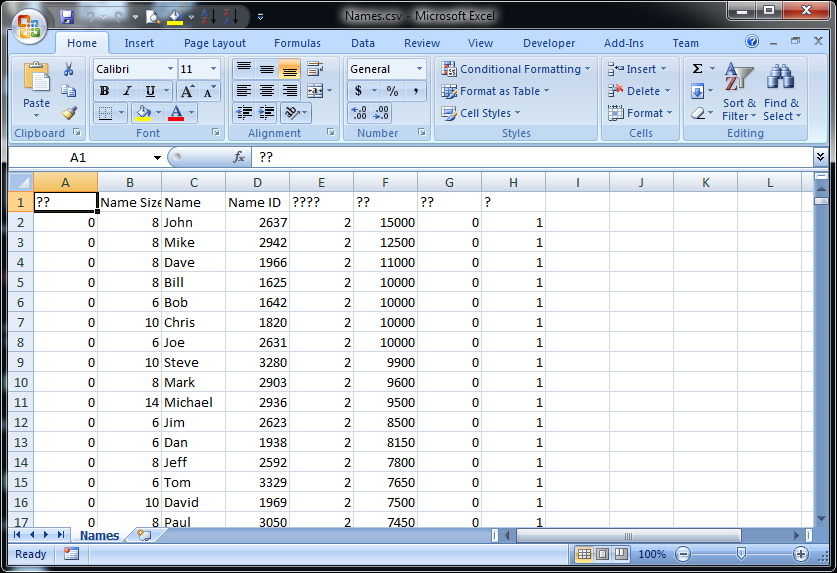Open the font size 11 dropdown
837x573 pixels.
[x=213, y=69]
